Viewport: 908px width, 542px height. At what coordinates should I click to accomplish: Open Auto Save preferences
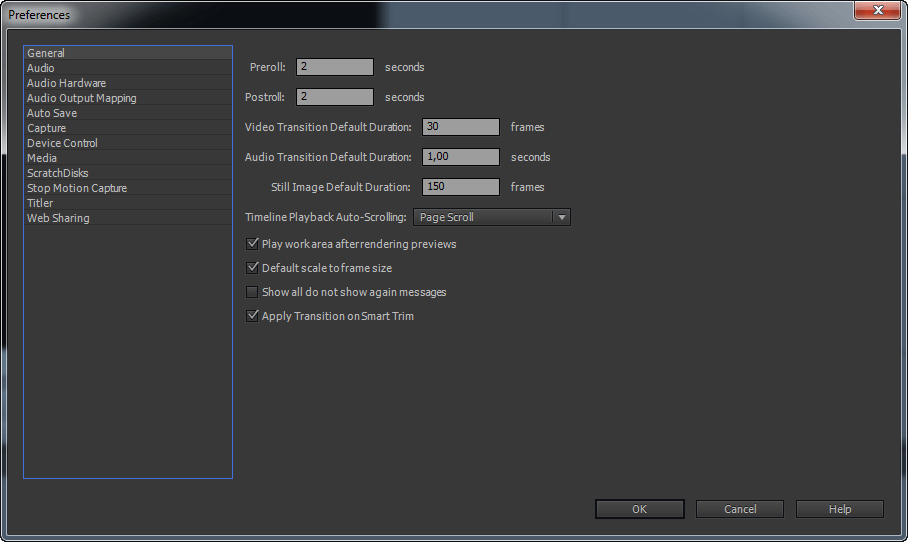point(127,113)
